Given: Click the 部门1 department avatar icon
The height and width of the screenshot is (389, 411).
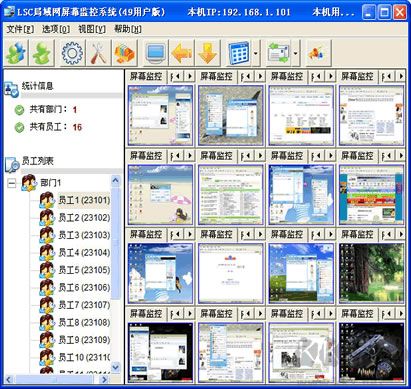Looking at the screenshot, I should point(29,183).
